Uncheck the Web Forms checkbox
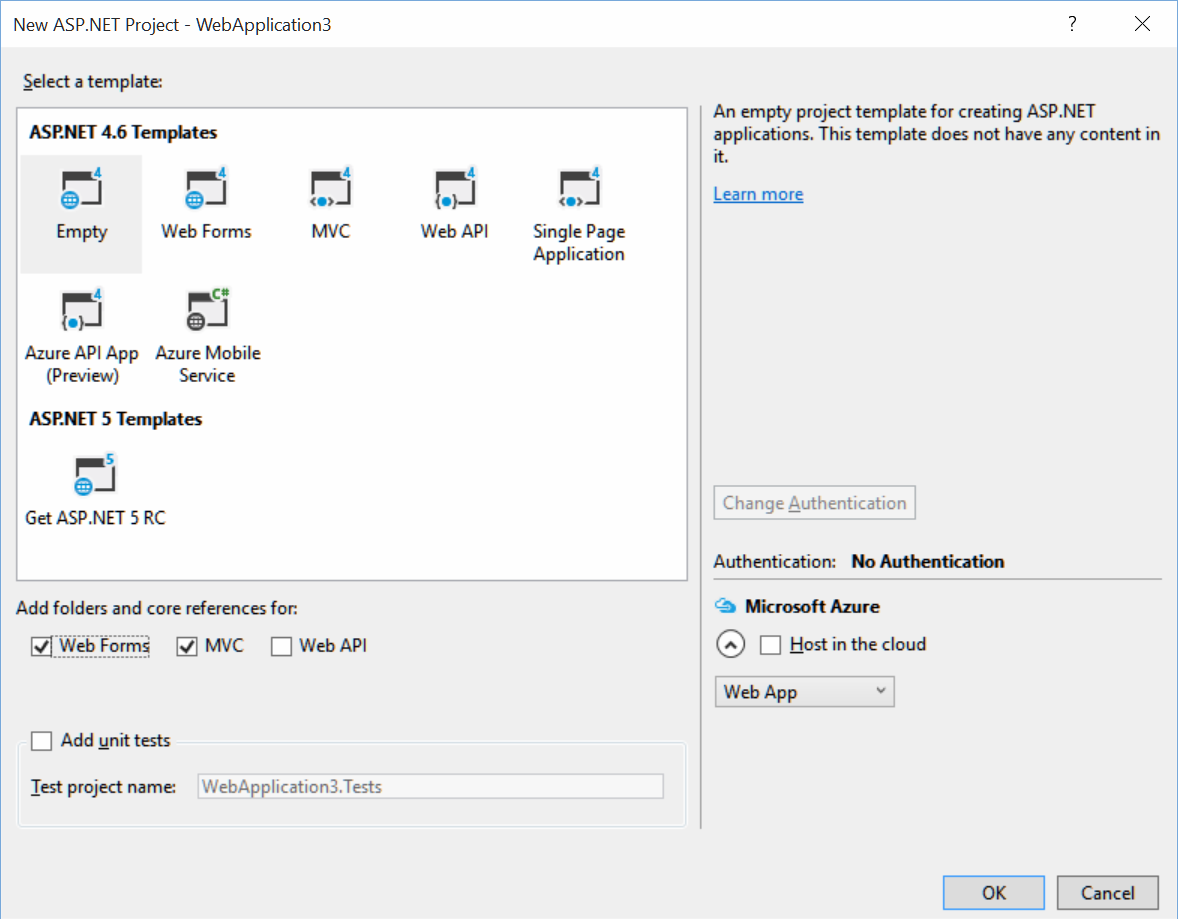The image size is (1178, 919). click(41, 647)
